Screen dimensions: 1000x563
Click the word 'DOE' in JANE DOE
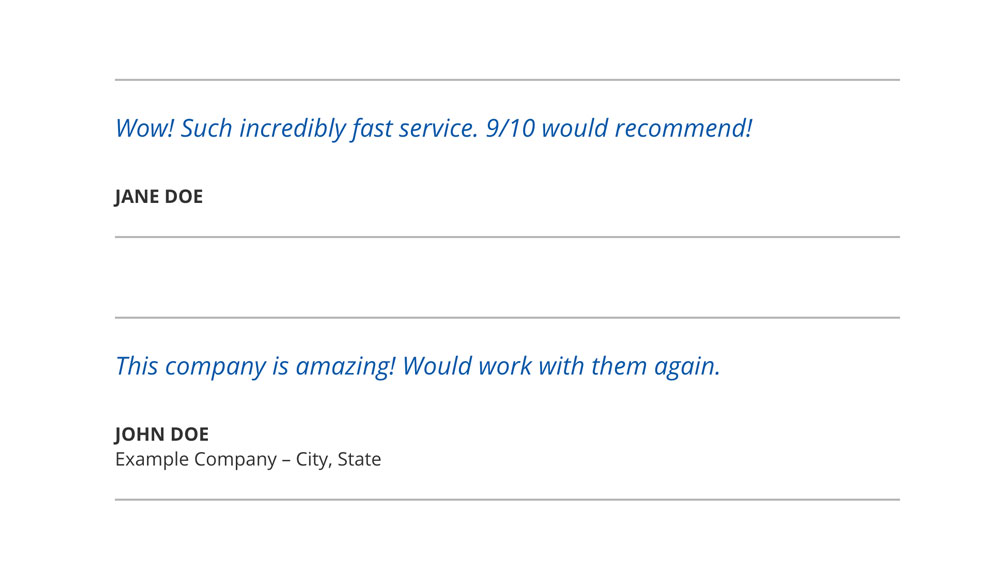[184, 196]
